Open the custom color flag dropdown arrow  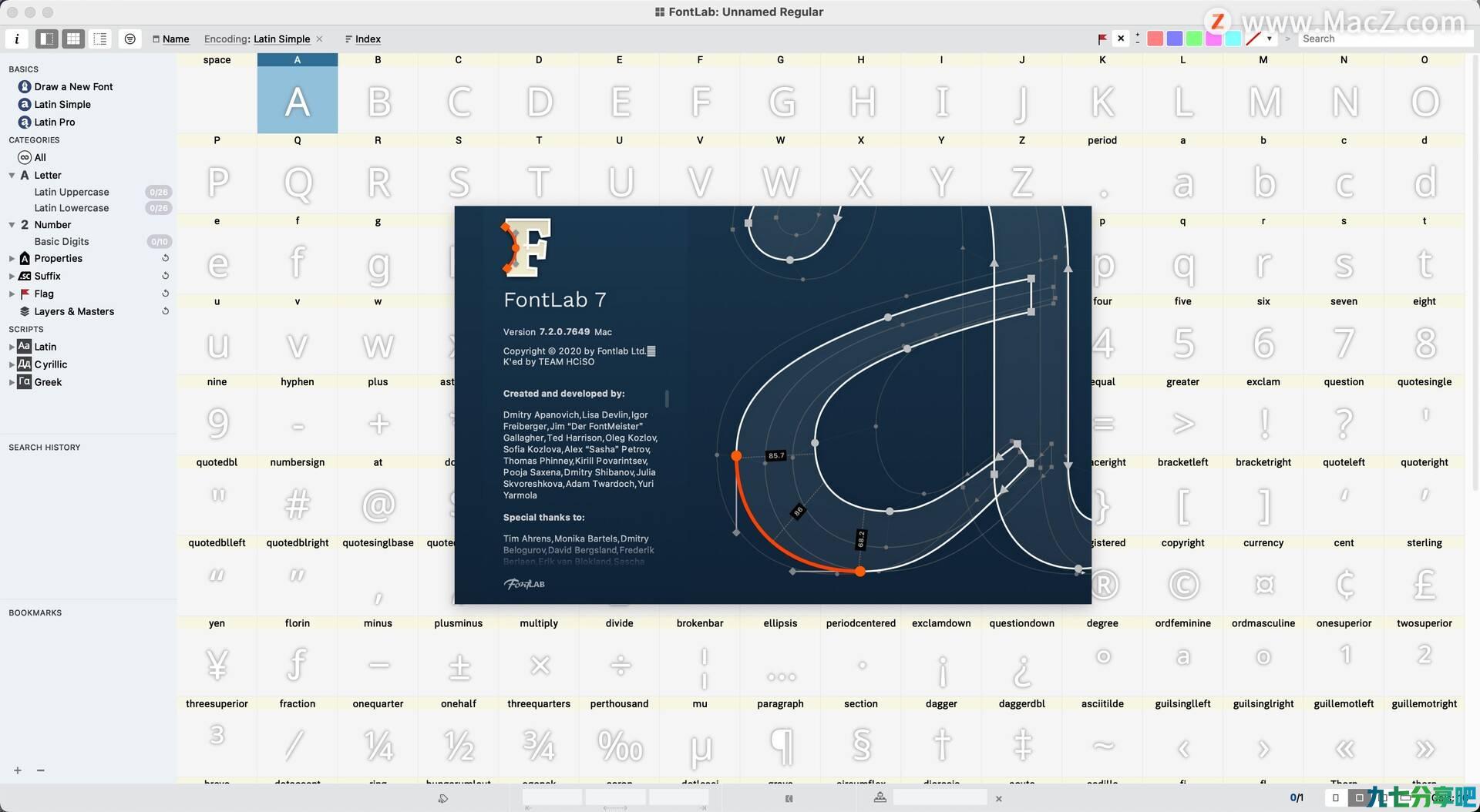tap(1269, 39)
